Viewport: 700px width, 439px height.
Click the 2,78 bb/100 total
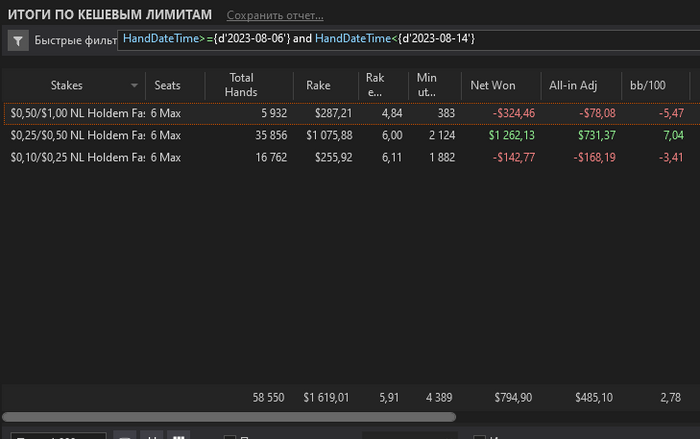coord(671,397)
